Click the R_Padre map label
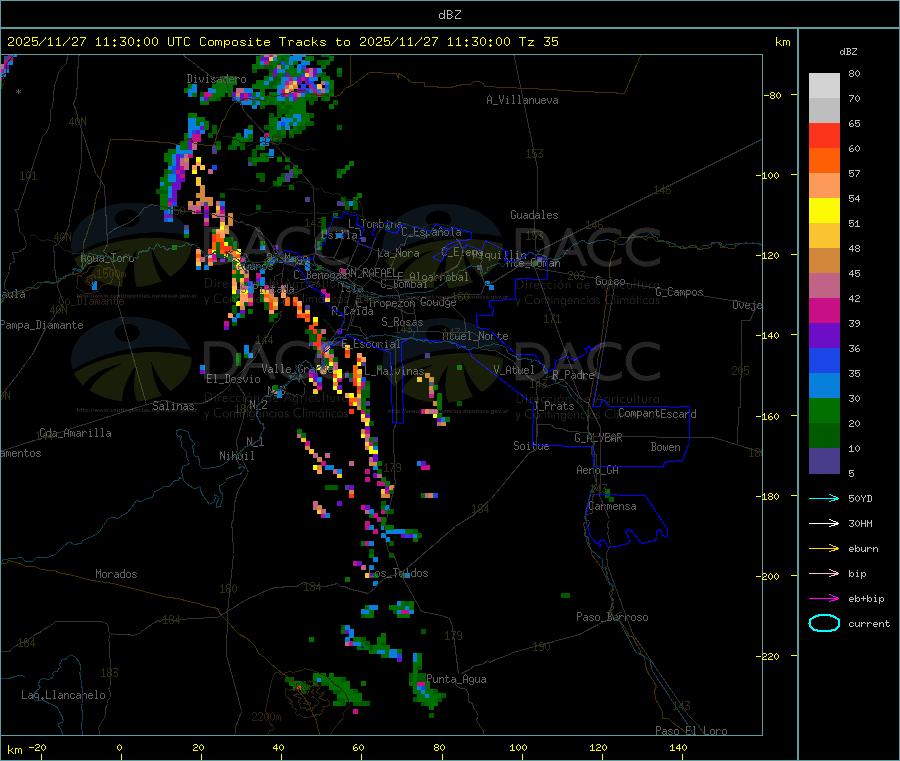The image size is (900, 761). pyautogui.click(x=573, y=375)
